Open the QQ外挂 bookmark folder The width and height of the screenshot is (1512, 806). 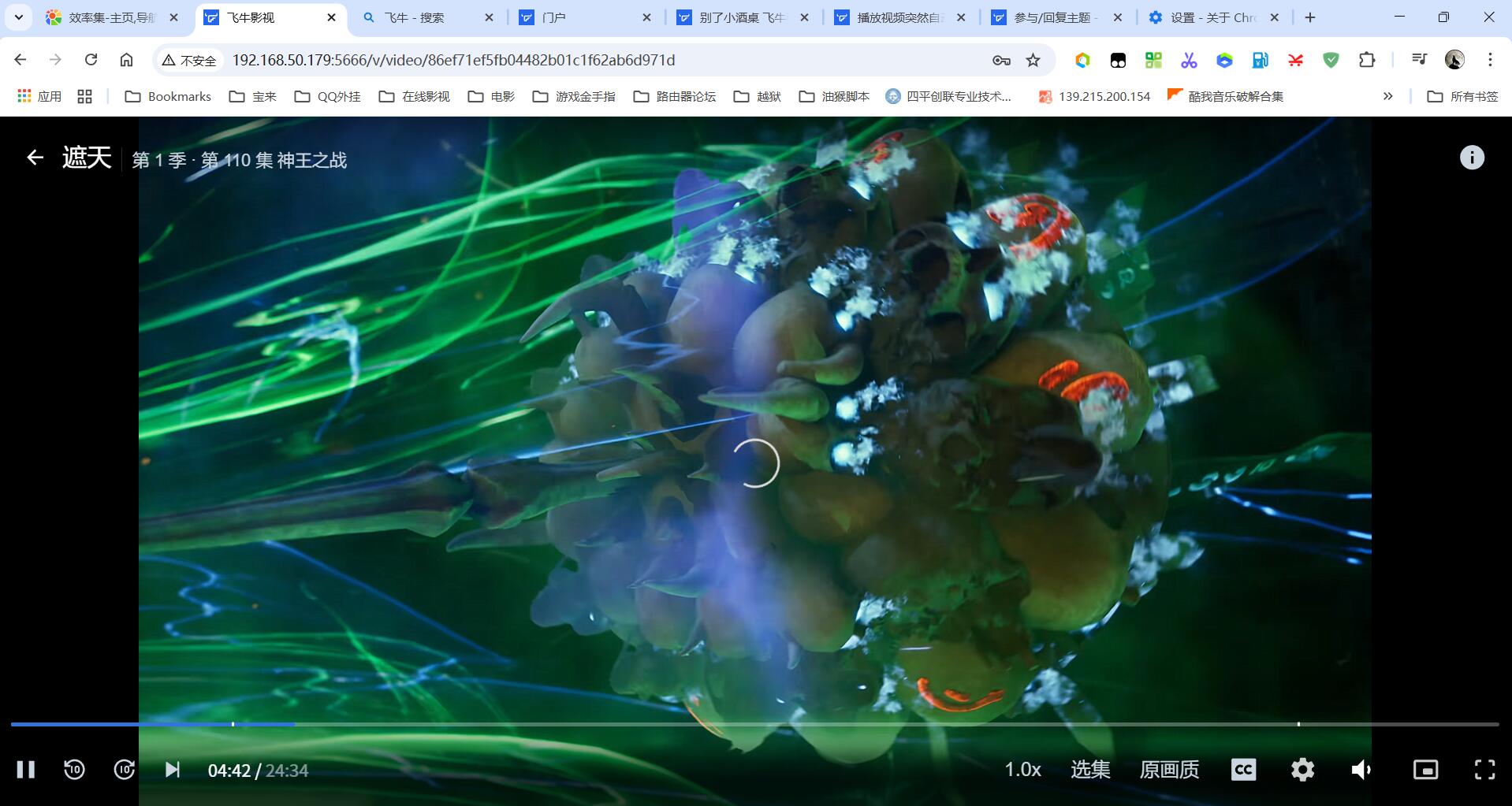(x=327, y=96)
